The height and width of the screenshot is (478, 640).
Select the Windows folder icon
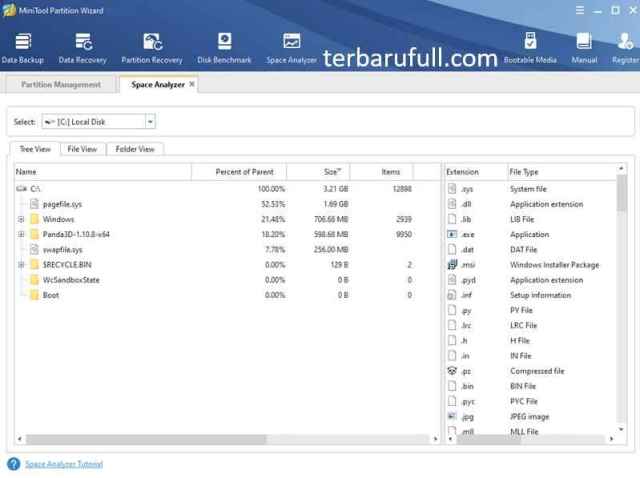(35, 219)
